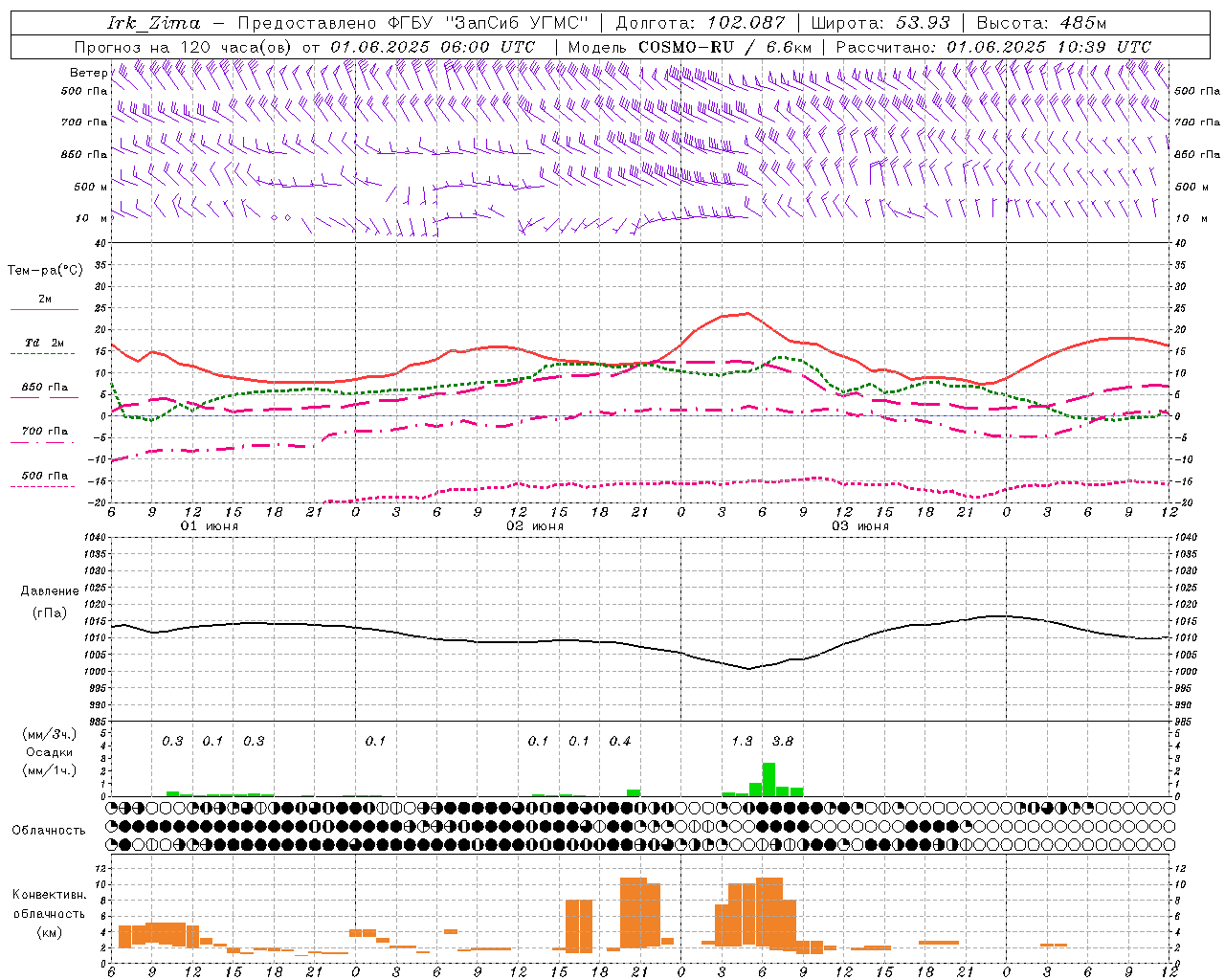
Task: Click the 'Конвективн.' convective cloud label
Action: coord(49,895)
